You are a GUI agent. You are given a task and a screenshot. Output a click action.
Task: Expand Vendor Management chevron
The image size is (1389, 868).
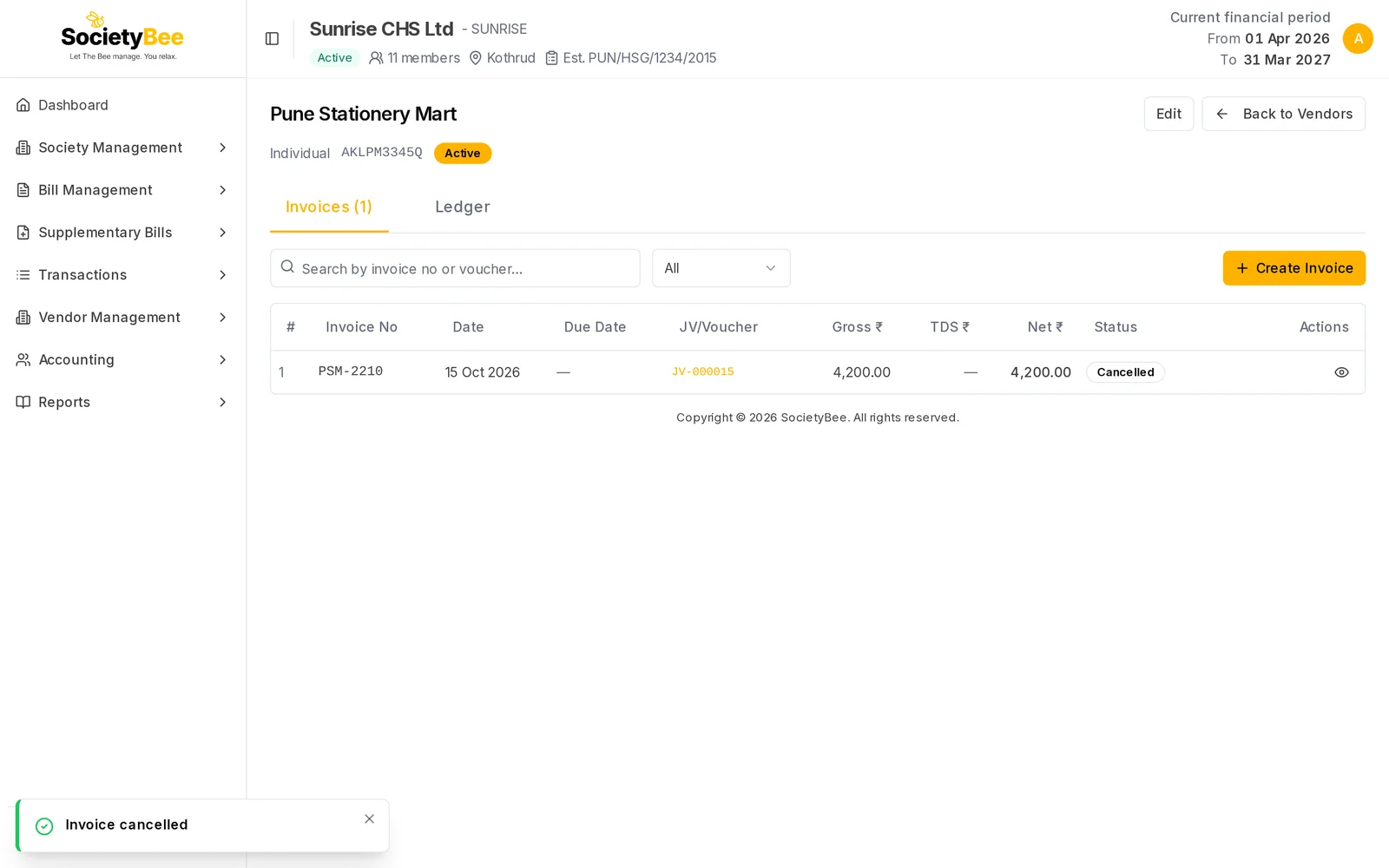click(222, 318)
